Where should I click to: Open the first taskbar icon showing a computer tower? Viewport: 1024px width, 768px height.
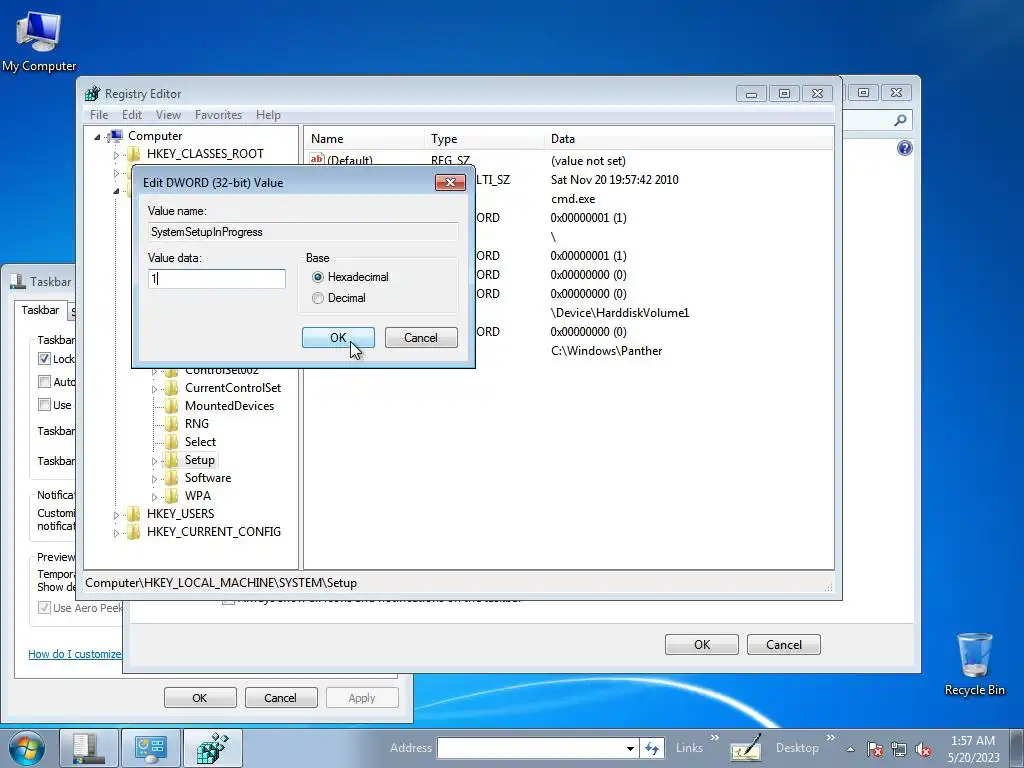(x=89, y=748)
